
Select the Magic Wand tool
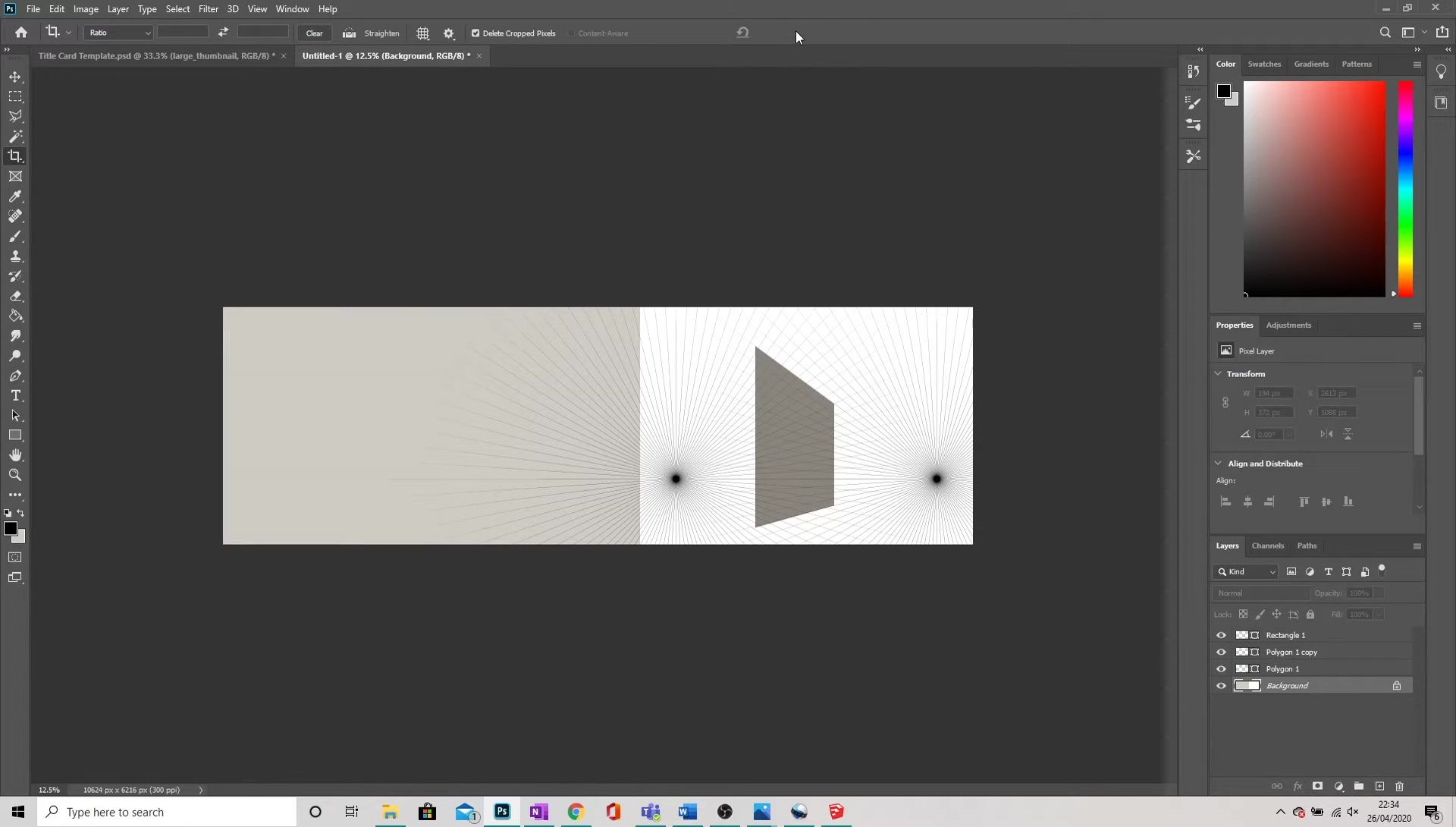click(x=15, y=137)
